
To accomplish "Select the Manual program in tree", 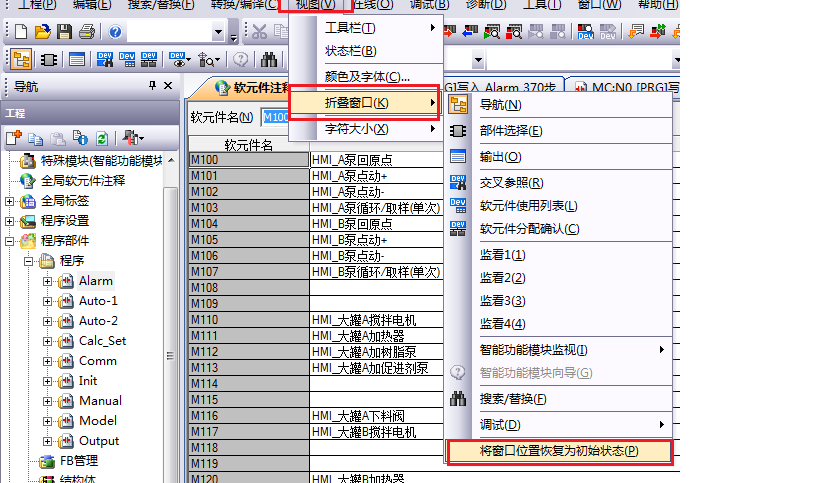I will (x=99, y=401).
